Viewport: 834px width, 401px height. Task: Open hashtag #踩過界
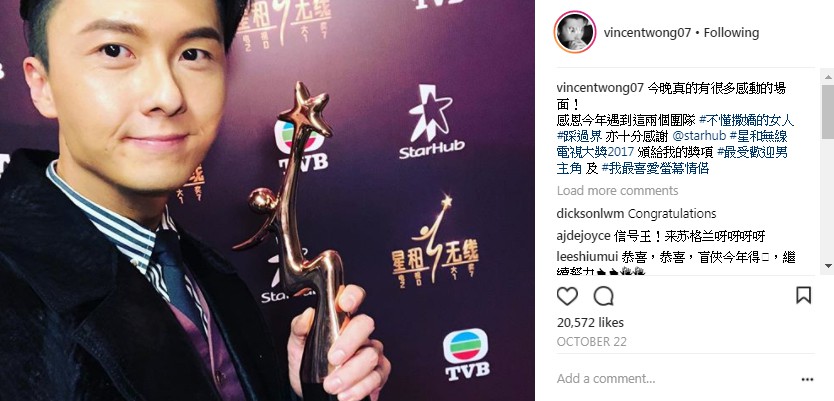(580, 136)
